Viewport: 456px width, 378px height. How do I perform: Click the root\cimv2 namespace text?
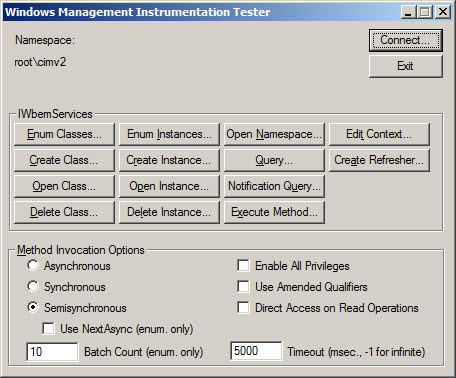[x=40, y=62]
